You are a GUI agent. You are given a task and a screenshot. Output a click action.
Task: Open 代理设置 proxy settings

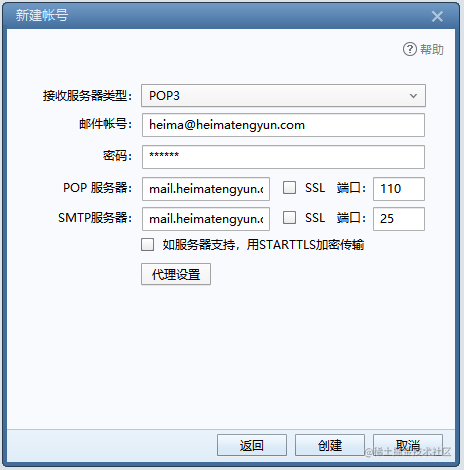click(x=176, y=274)
